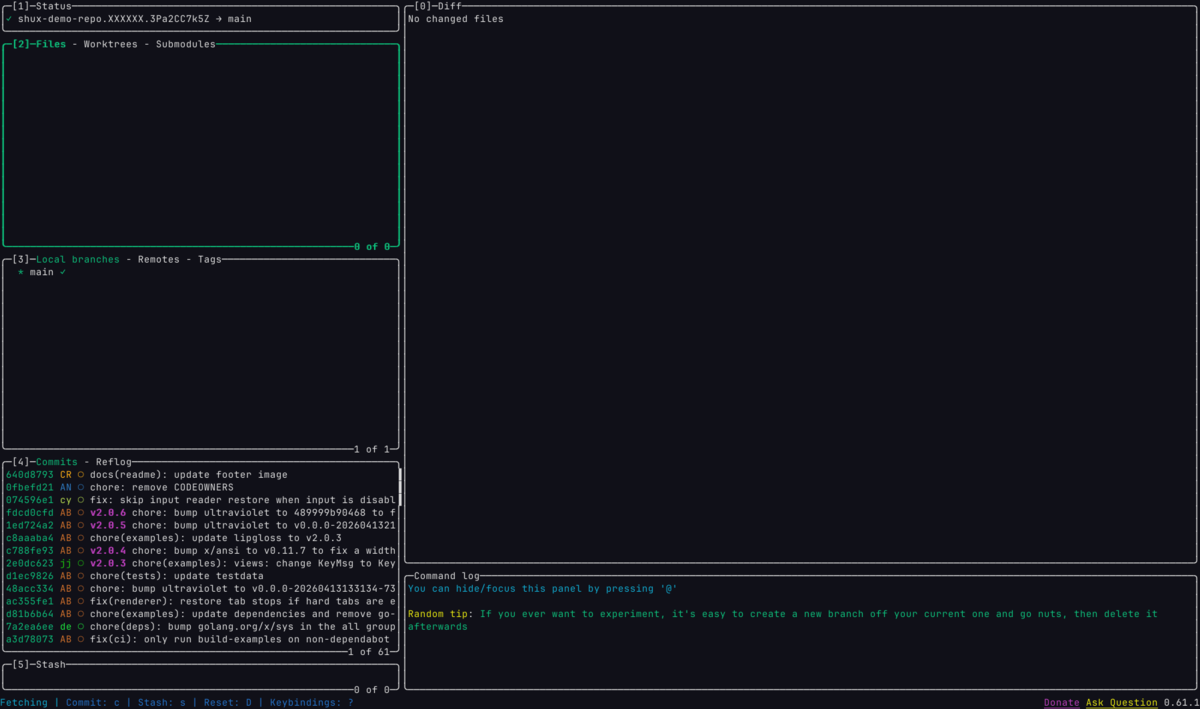Switch to the Files tab
1200x709 pixels.
tap(51, 44)
